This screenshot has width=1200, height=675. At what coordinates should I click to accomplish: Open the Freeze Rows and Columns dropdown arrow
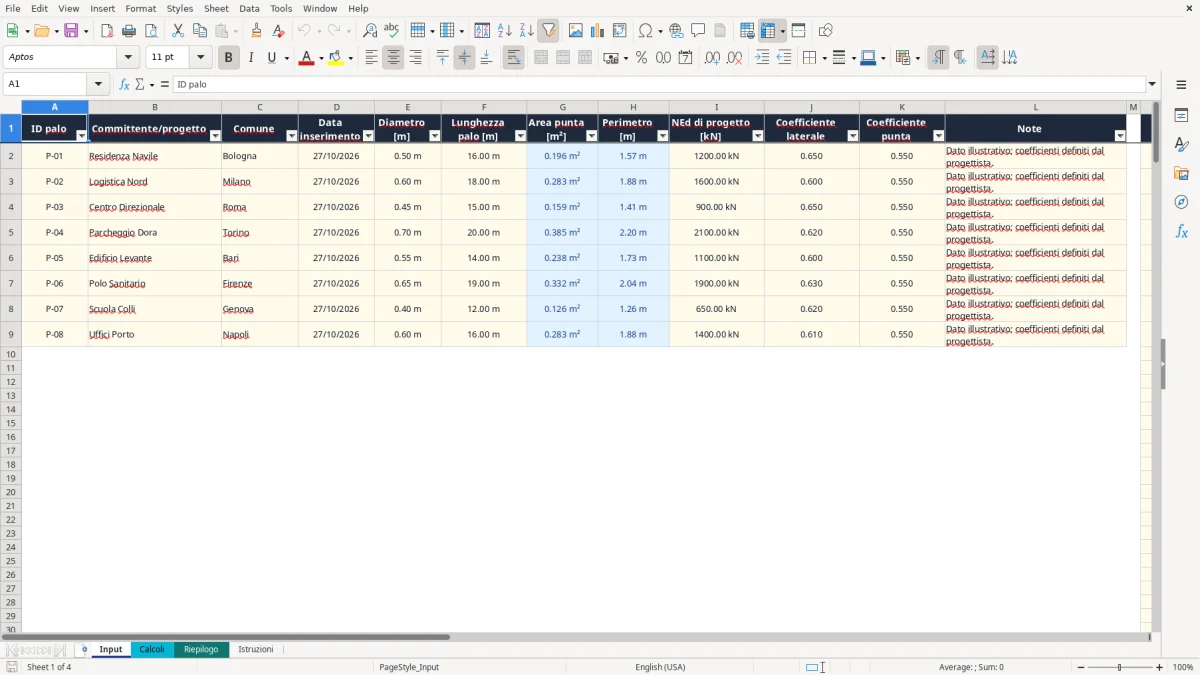point(783,31)
